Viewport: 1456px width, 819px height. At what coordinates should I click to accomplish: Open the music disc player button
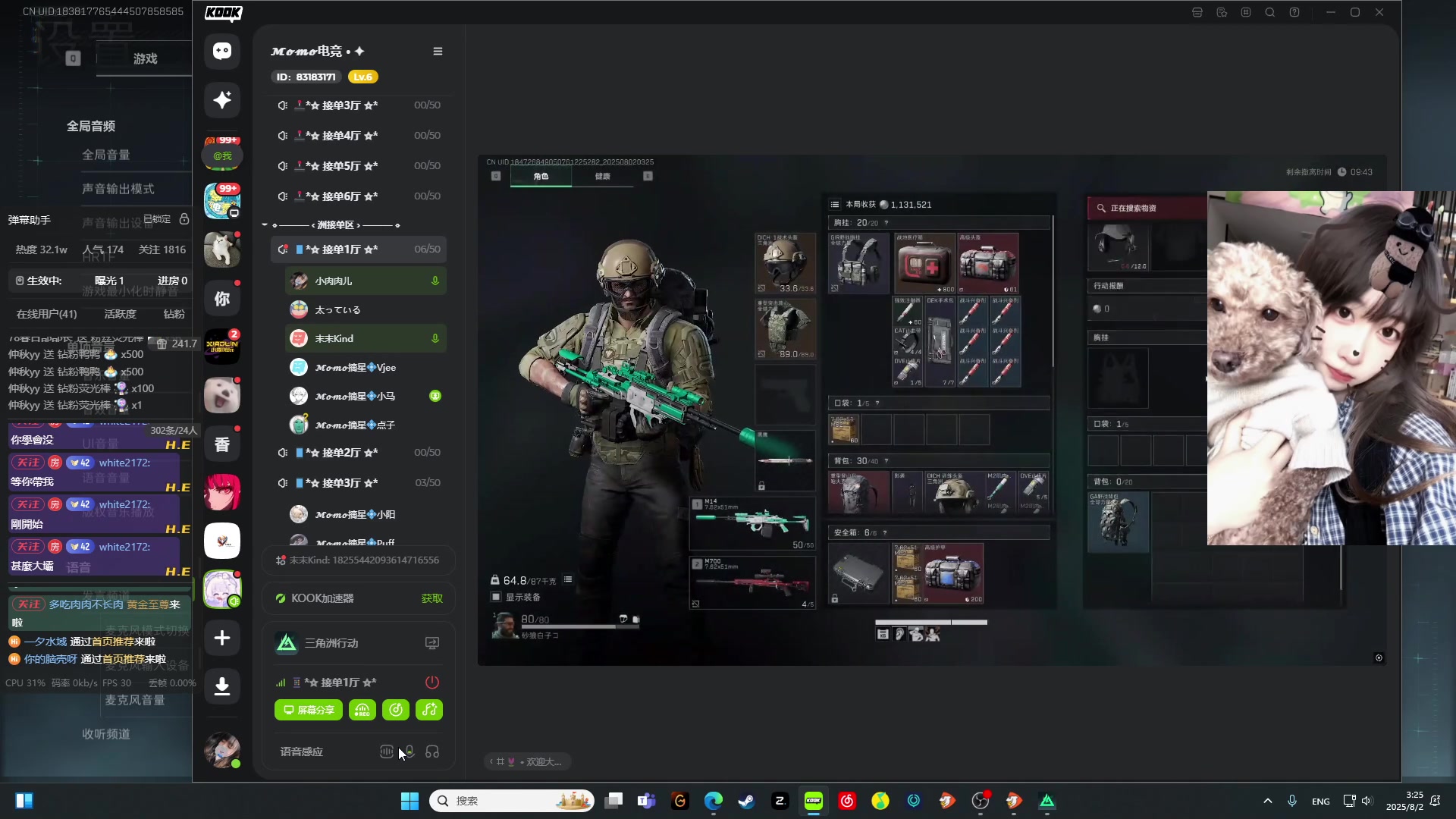pyautogui.click(x=396, y=710)
